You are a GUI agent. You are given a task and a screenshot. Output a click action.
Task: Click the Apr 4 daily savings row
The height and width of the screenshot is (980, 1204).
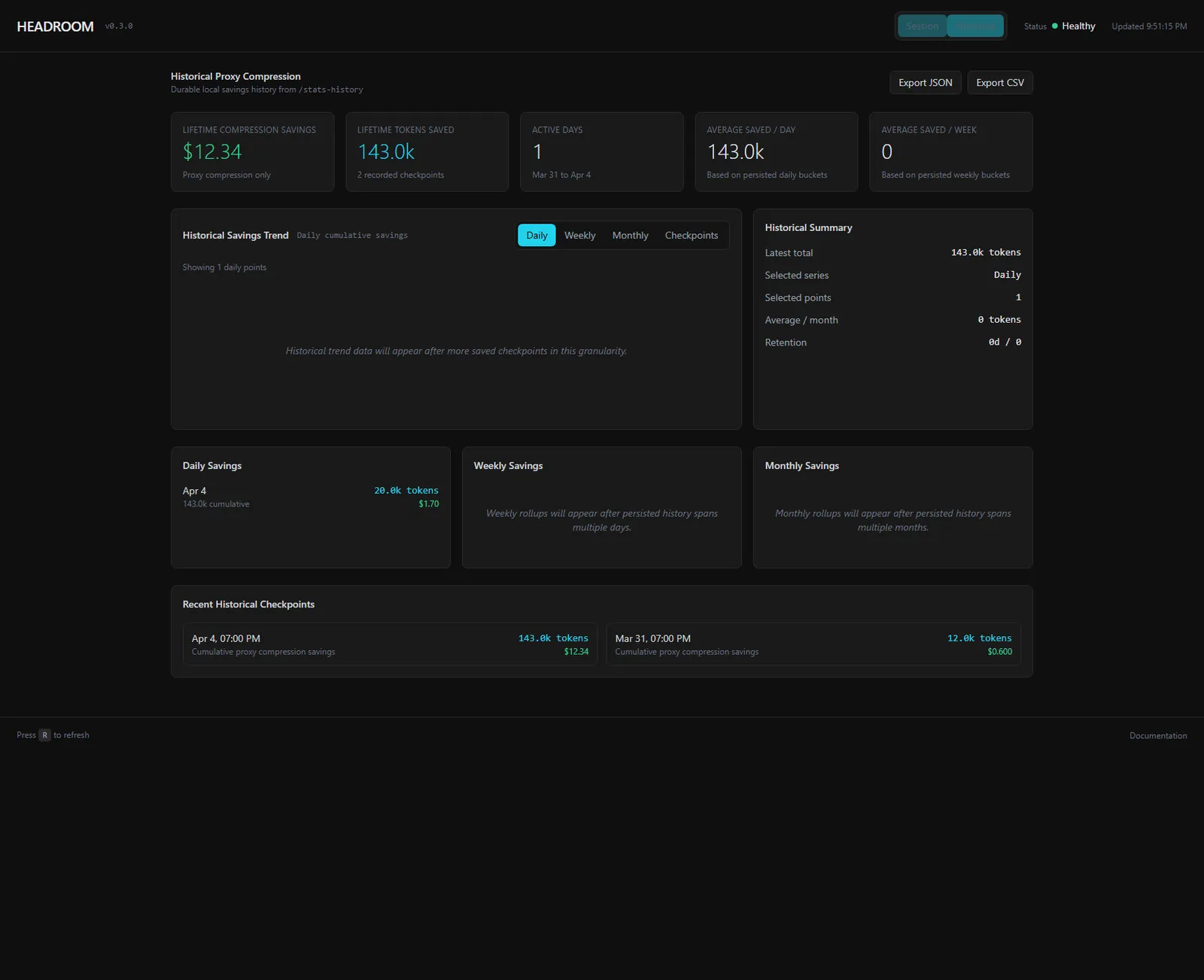click(x=310, y=497)
